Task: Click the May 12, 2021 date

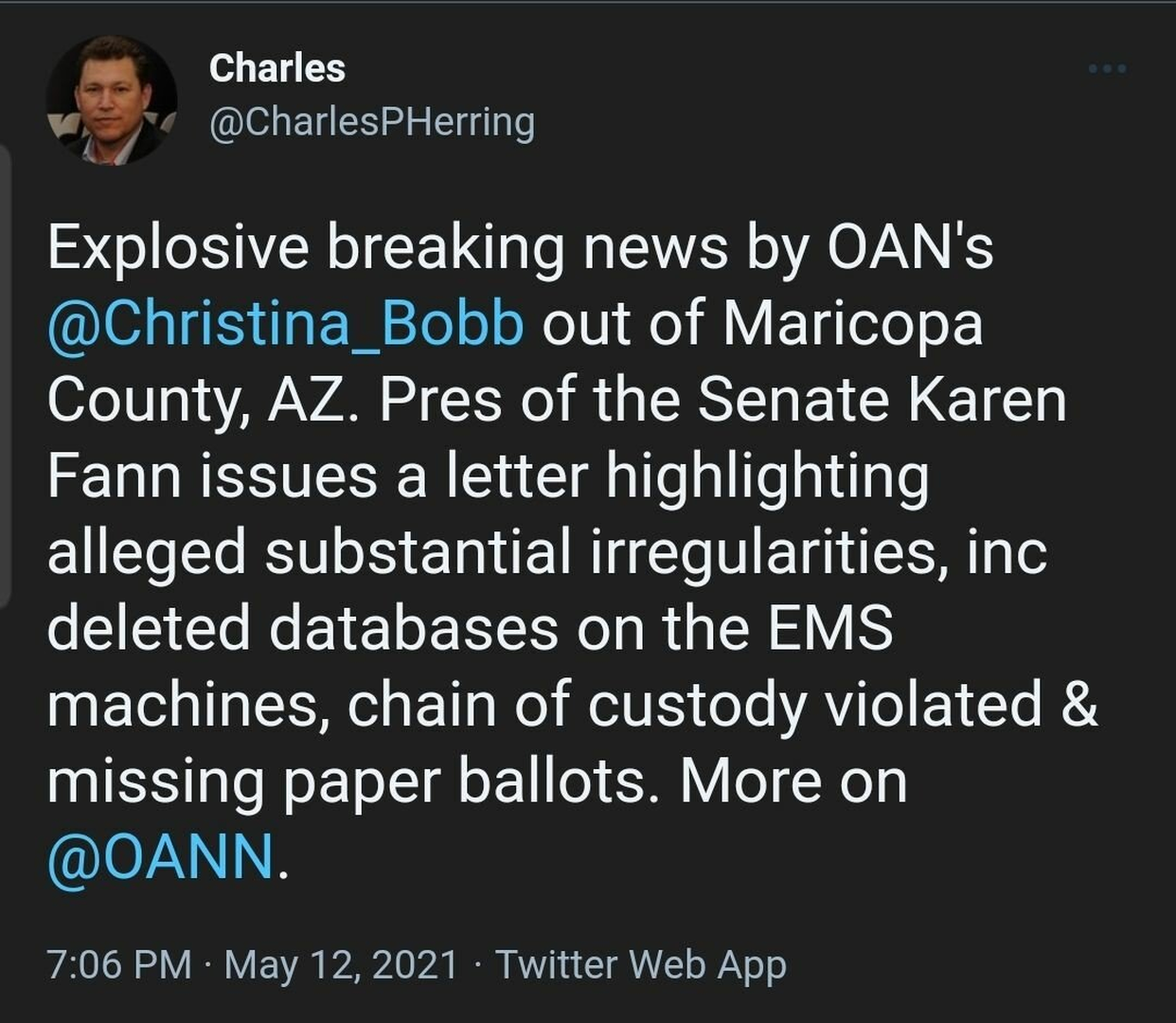Action: [341, 964]
